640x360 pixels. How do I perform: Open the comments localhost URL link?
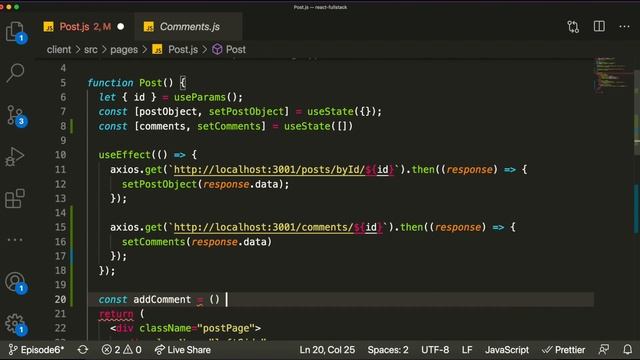tap(278, 227)
